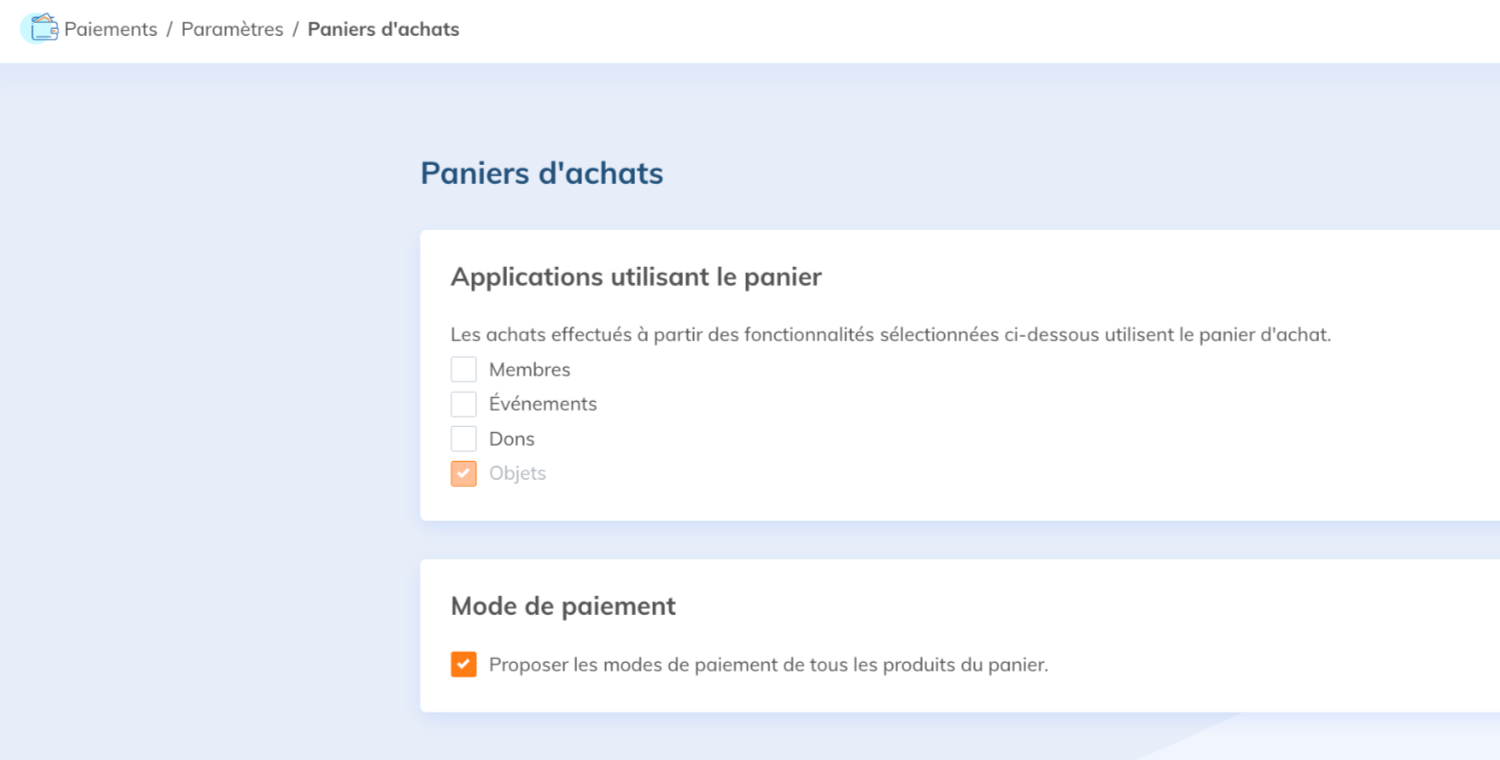Click the Paniers d'achats page title

(541, 173)
